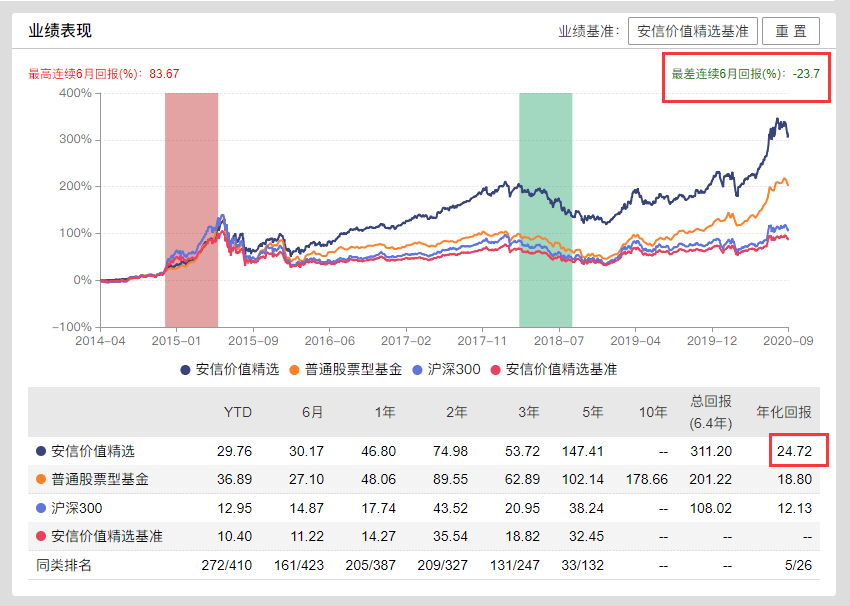
Task: Click the 最高连续6月回报(%): 83.67 label
Action: (104, 74)
